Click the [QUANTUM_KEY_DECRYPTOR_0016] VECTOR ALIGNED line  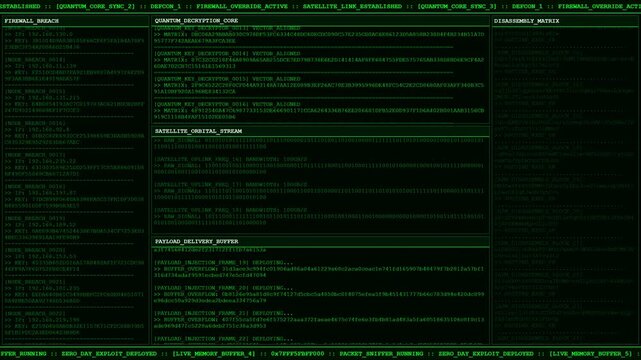coord(227,104)
